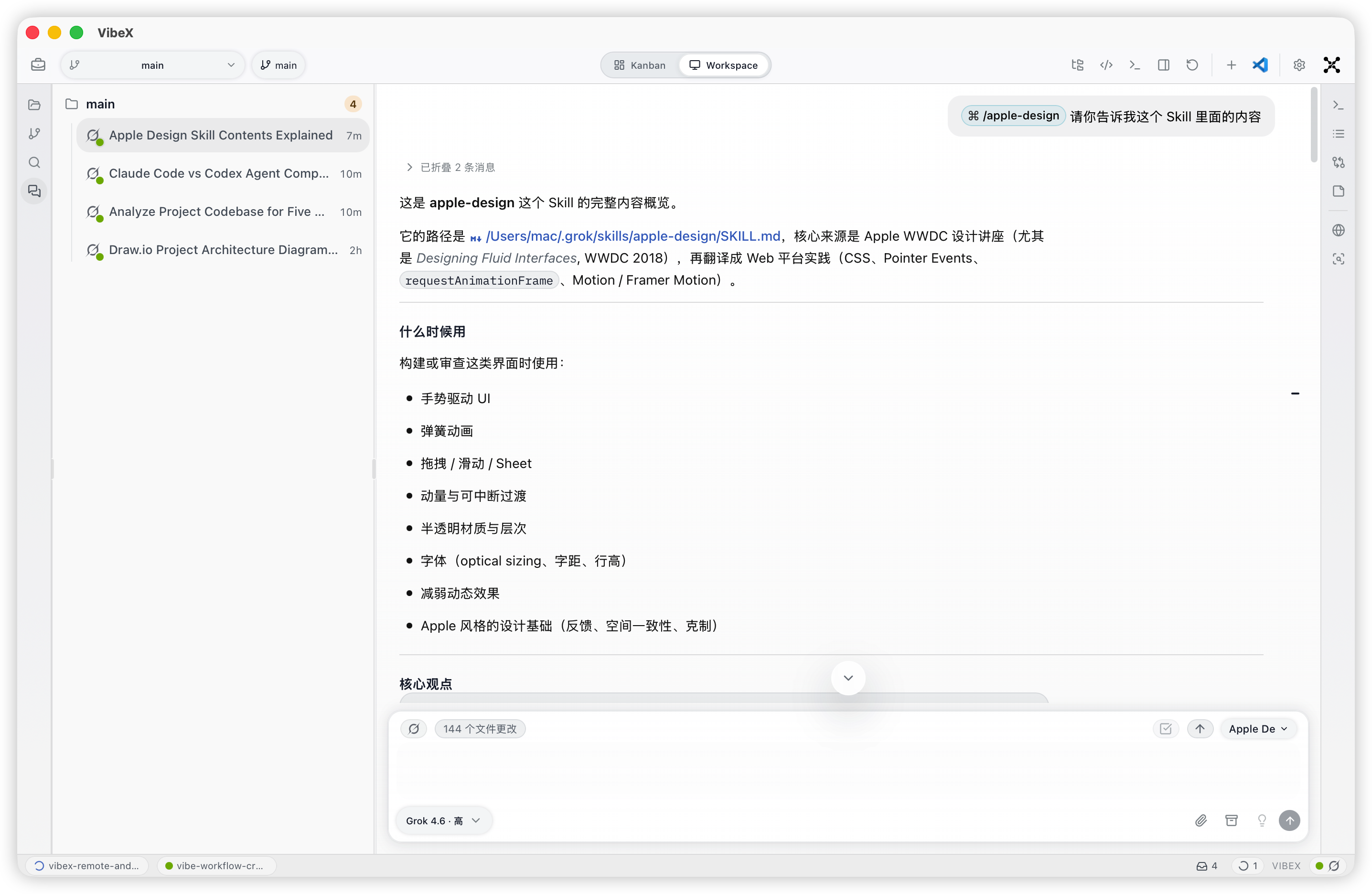Click the minimap dash marker

[x=1295, y=393]
